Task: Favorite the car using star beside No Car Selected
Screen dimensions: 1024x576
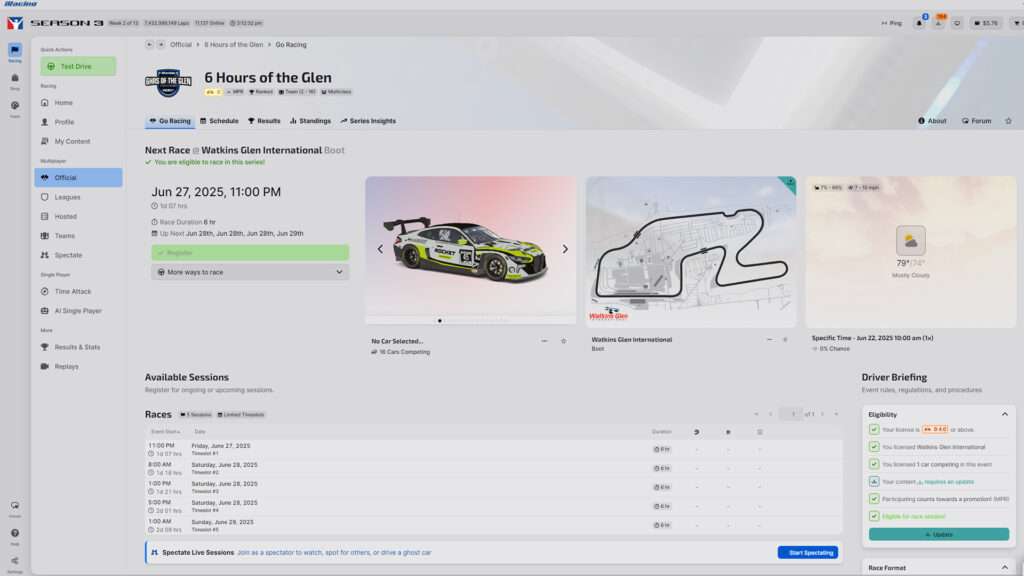Action: click(564, 341)
